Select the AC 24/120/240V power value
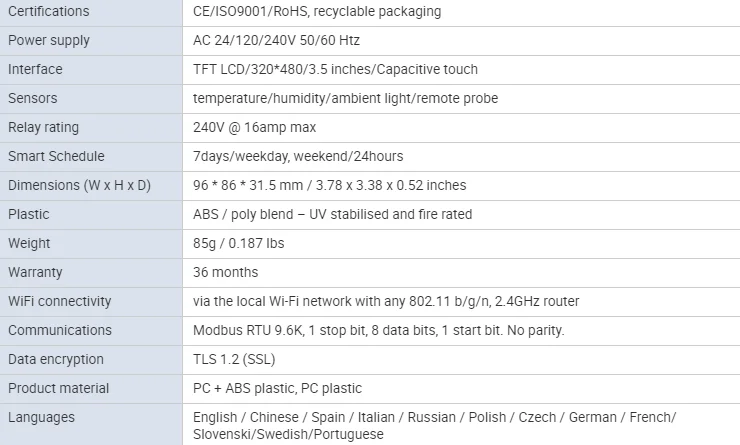The width and height of the screenshot is (740, 445). point(276,41)
